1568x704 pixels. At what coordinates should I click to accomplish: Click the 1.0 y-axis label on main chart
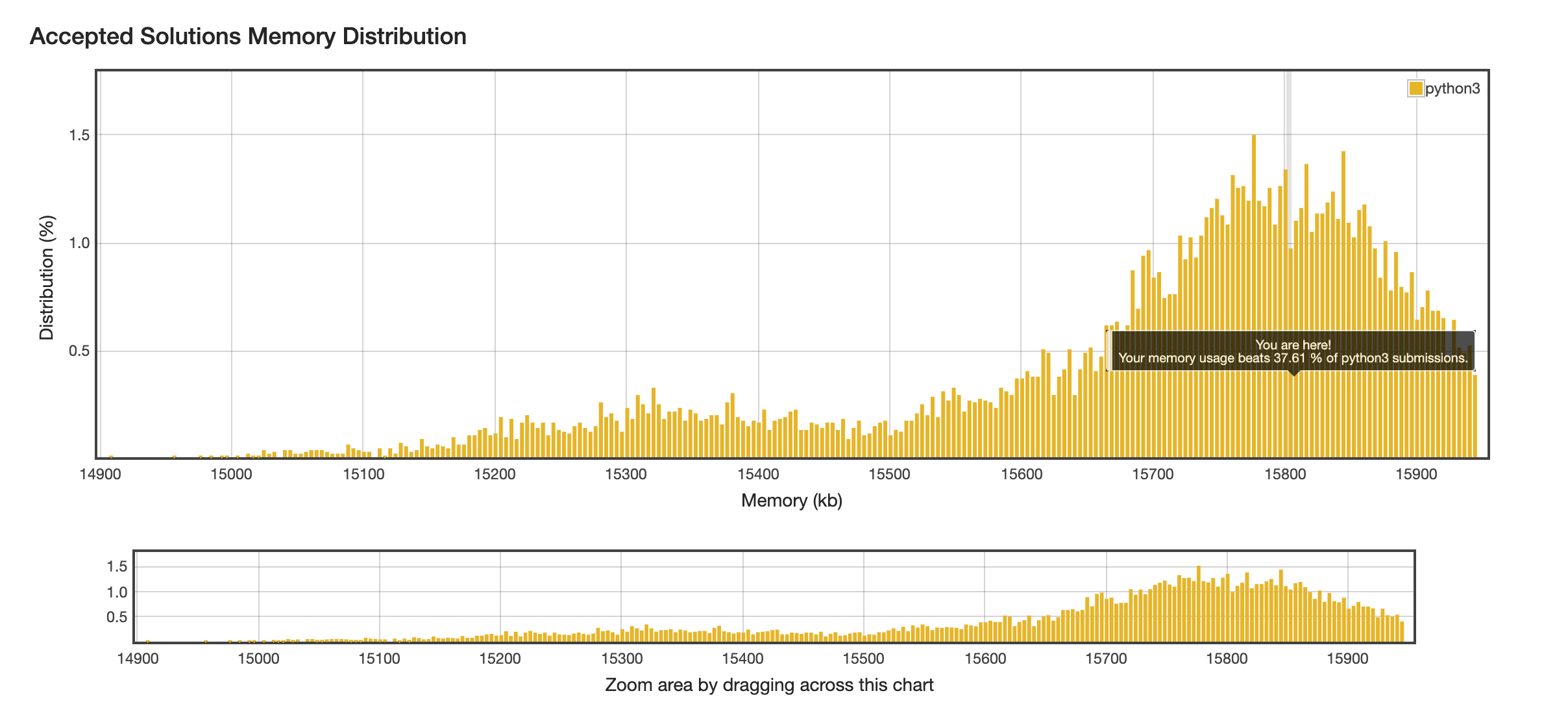click(x=79, y=244)
